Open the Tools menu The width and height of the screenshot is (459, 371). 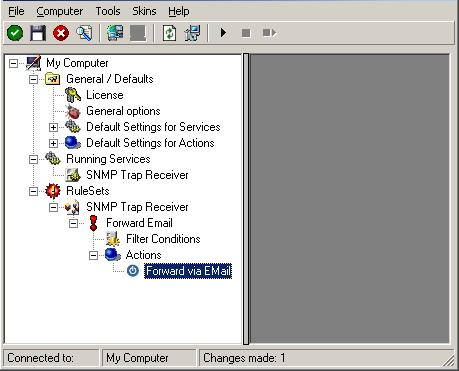108,11
